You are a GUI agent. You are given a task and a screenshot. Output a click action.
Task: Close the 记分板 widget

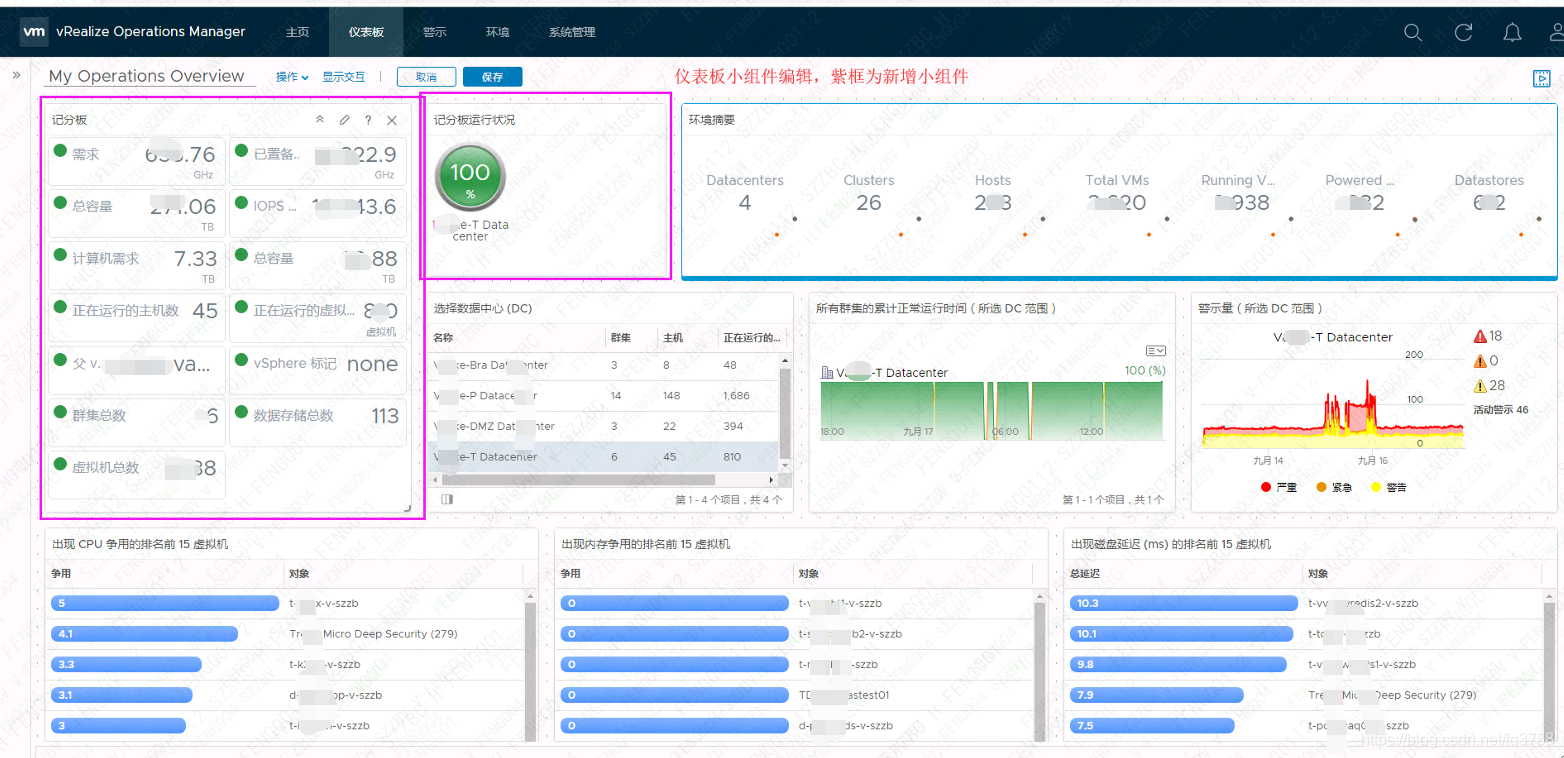(392, 120)
